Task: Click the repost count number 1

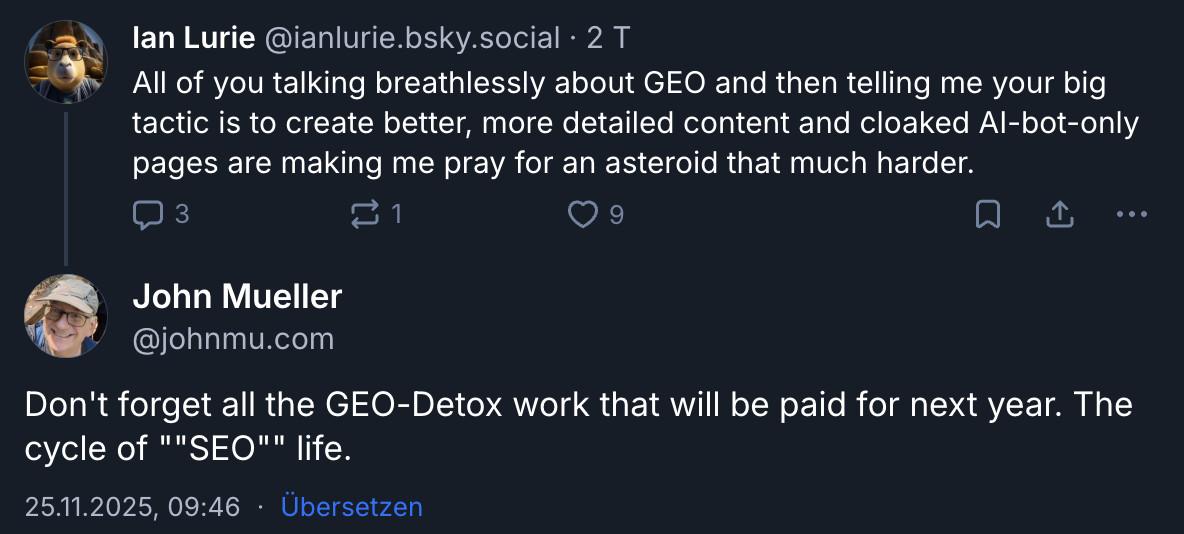Action: pyautogui.click(x=397, y=214)
